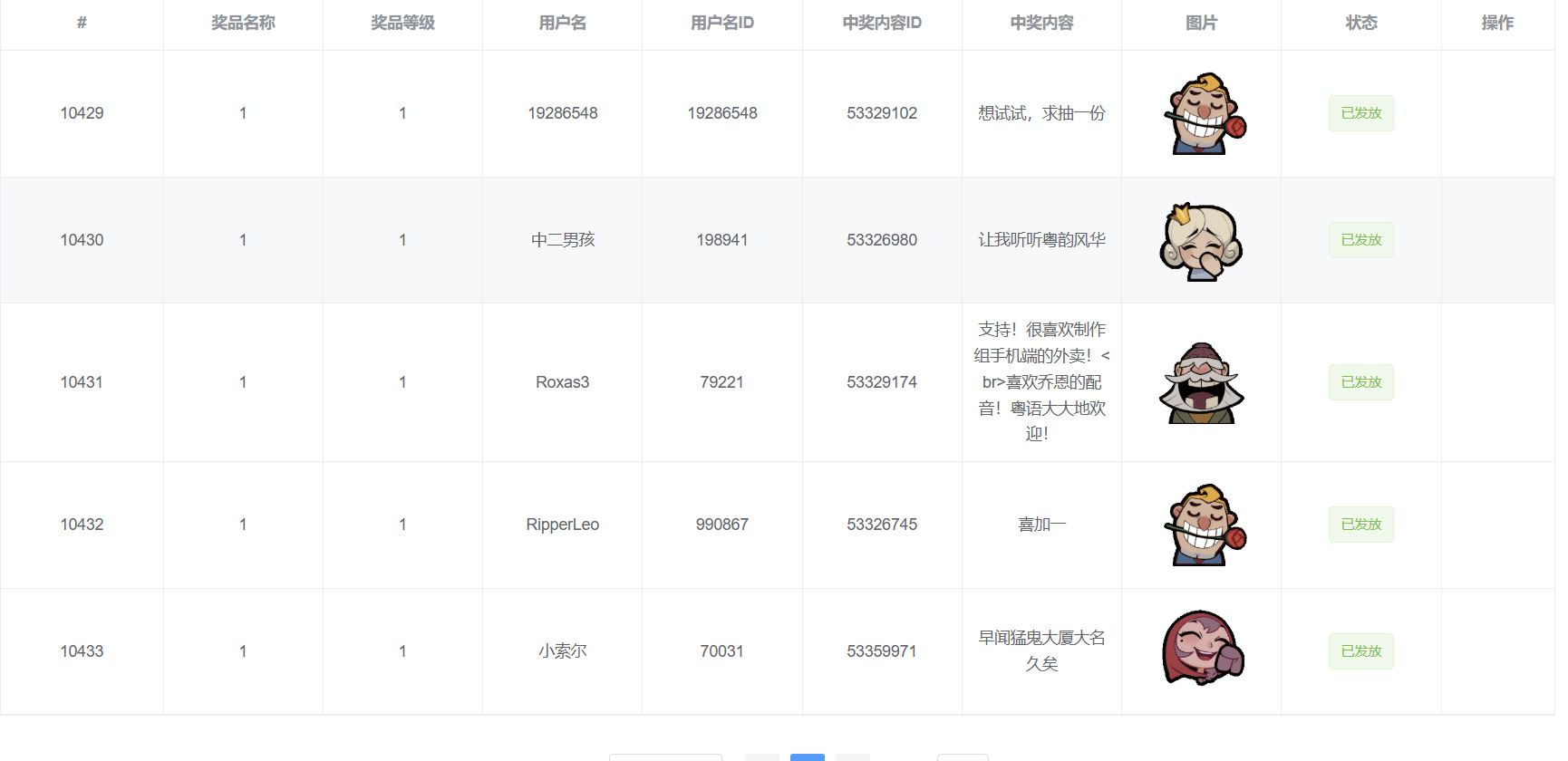Image resolution: width=1568 pixels, height=761 pixels.
Task: Click the 中奖内容ID column header
Action: click(882, 23)
